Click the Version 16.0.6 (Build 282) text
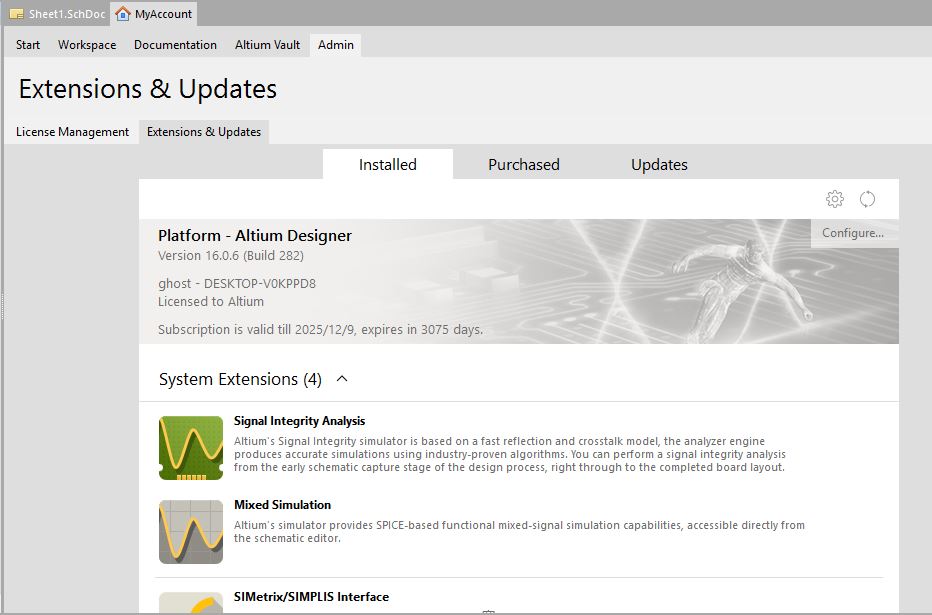 pyautogui.click(x=231, y=256)
